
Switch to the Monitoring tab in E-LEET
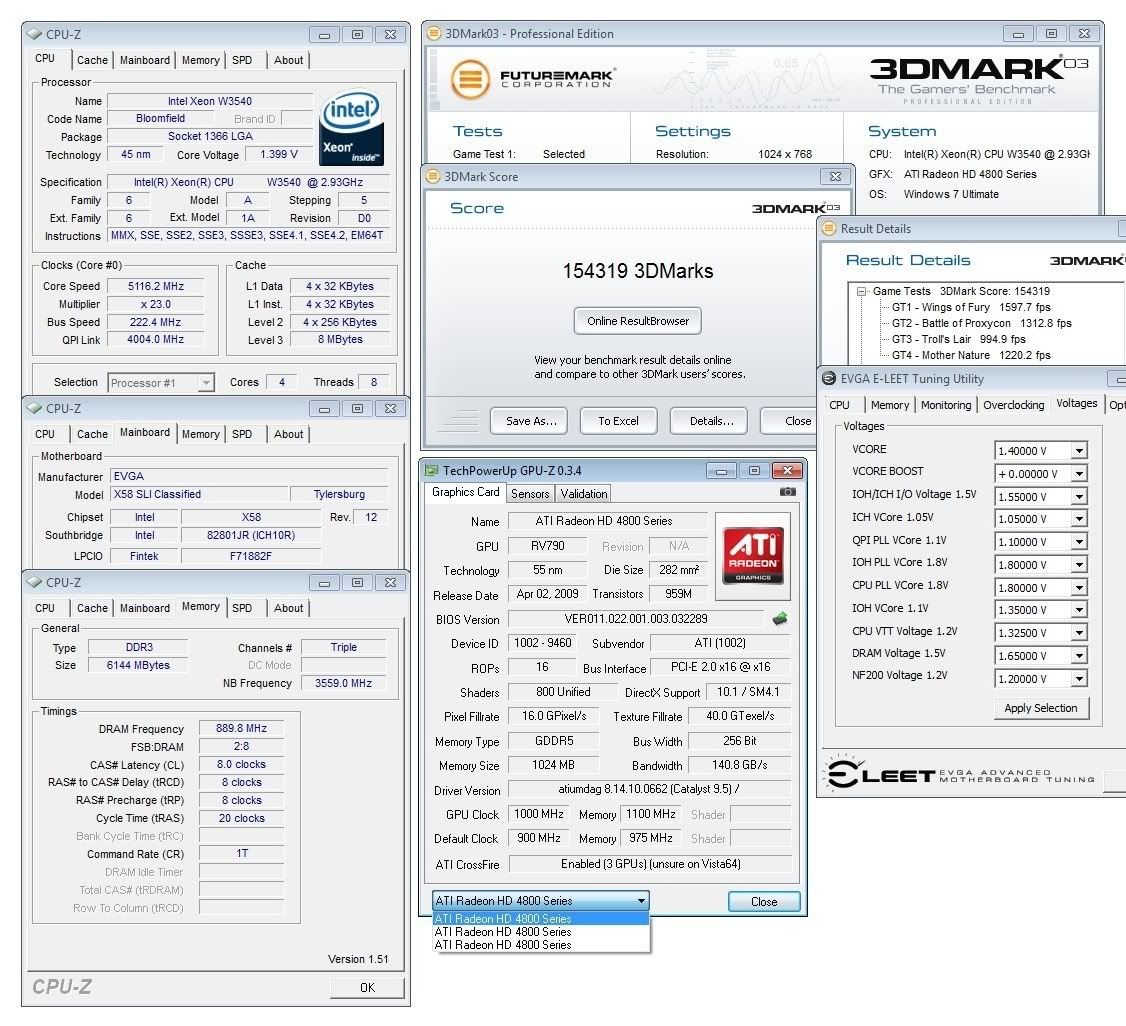pos(946,405)
